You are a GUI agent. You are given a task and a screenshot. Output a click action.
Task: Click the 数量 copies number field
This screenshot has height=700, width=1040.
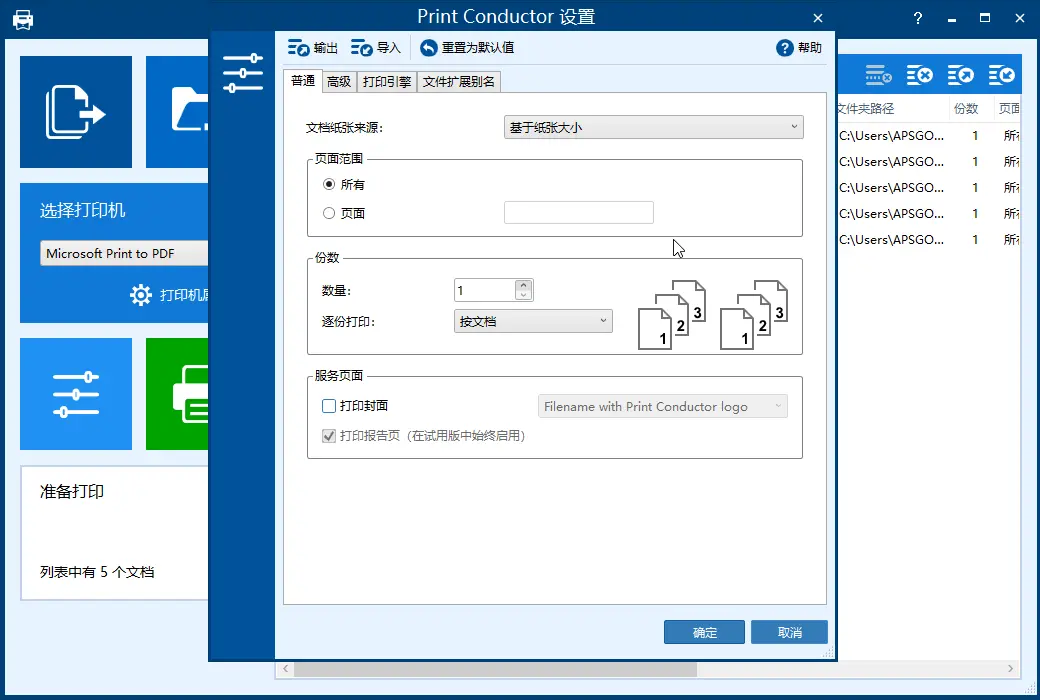485,290
